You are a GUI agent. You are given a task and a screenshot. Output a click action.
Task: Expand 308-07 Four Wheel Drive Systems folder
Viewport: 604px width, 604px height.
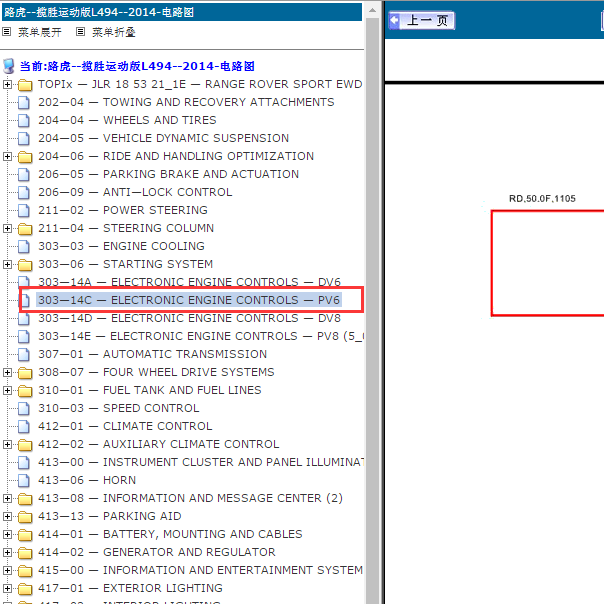[7, 372]
